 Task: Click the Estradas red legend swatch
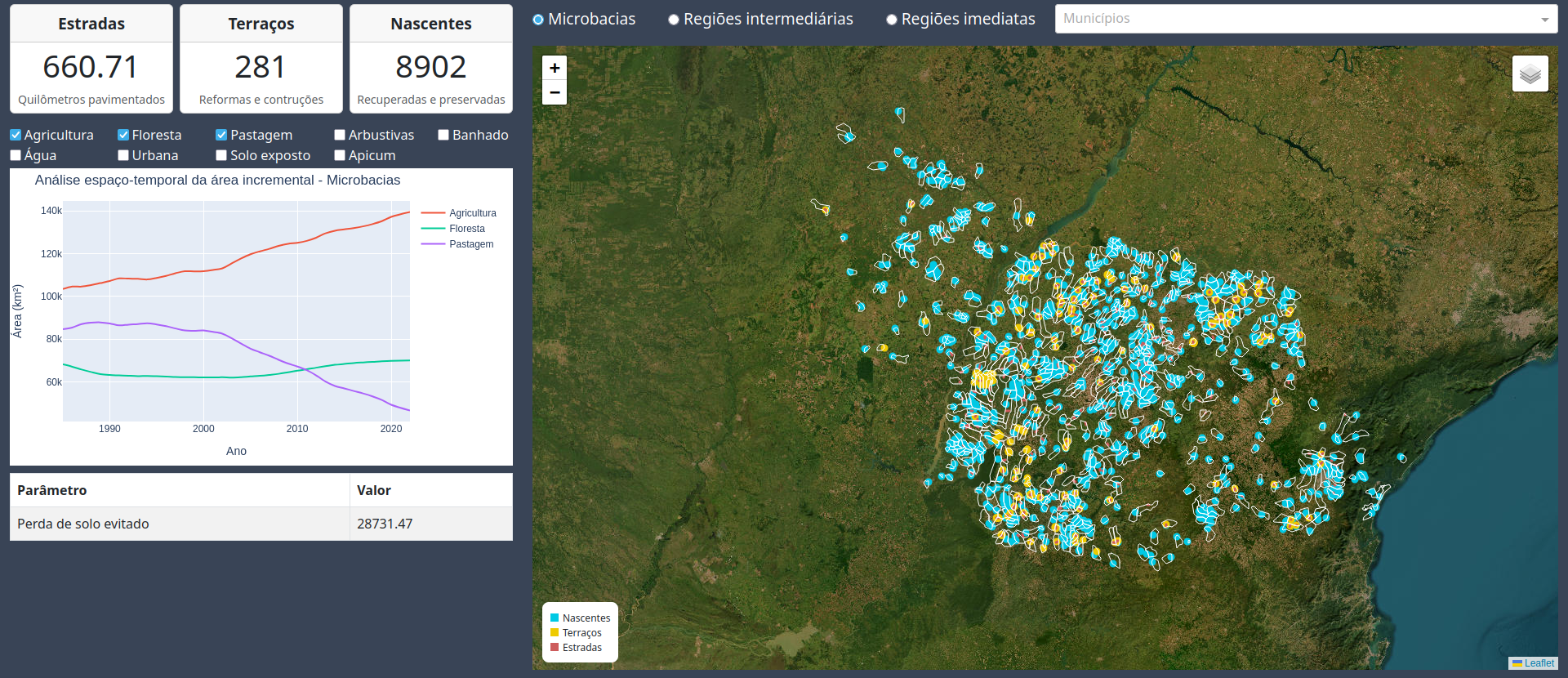click(x=555, y=647)
